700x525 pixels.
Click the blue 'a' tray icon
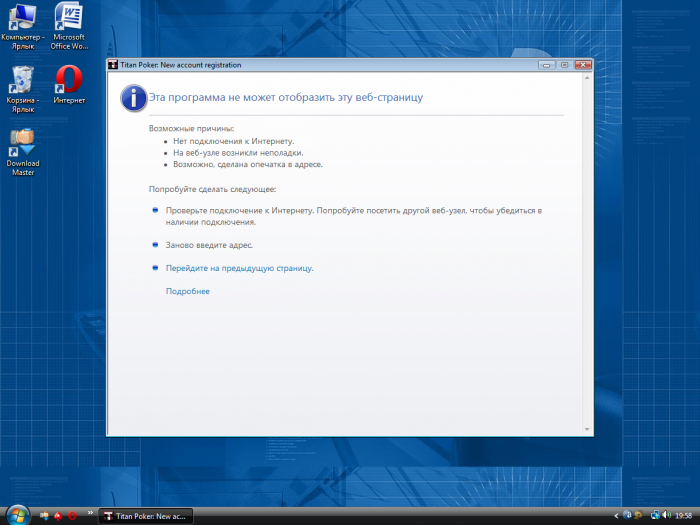click(627, 515)
